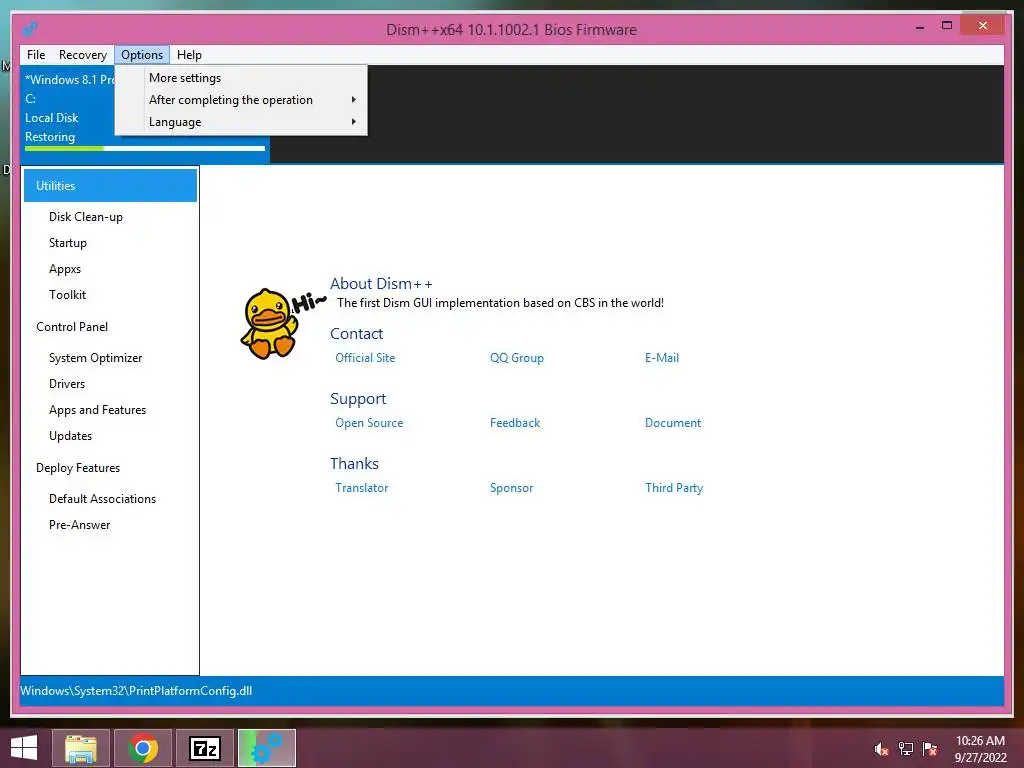Open Disk Clean-up in the sidebar
This screenshot has height=768, width=1024.
pyautogui.click(x=86, y=217)
